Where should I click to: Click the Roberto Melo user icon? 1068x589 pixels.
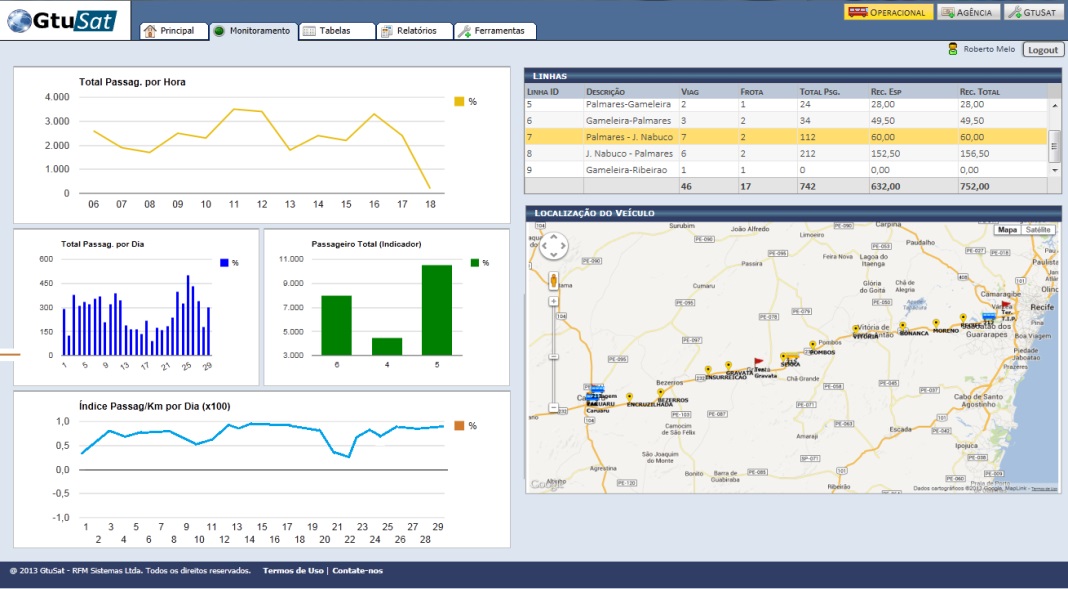[x=954, y=49]
